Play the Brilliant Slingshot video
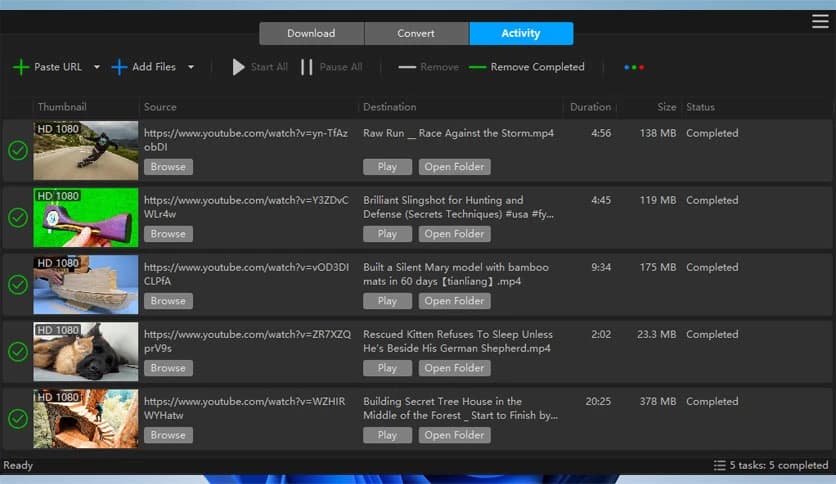 click(388, 234)
